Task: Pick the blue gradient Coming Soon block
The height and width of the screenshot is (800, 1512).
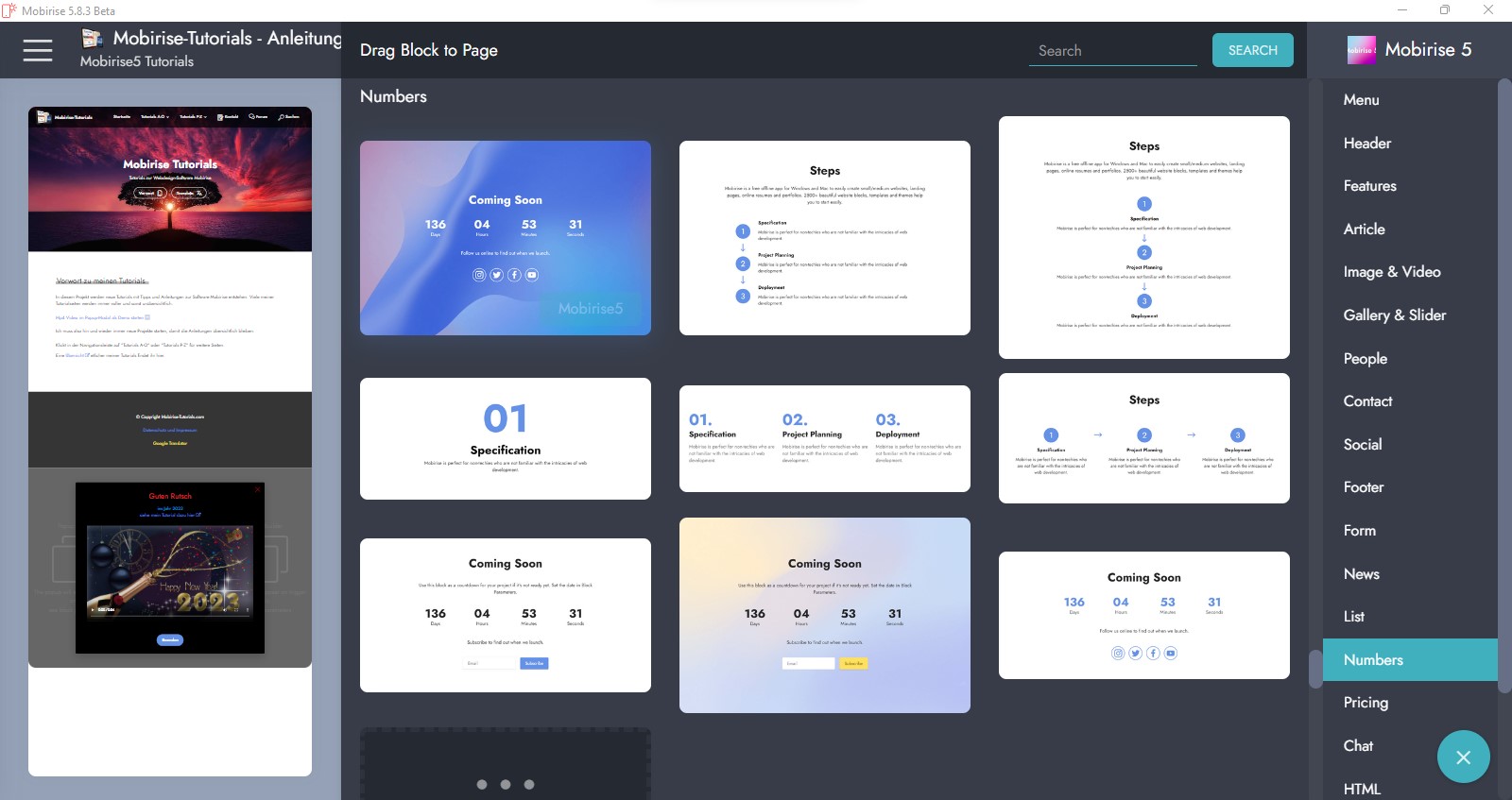Action: coord(505,238)
